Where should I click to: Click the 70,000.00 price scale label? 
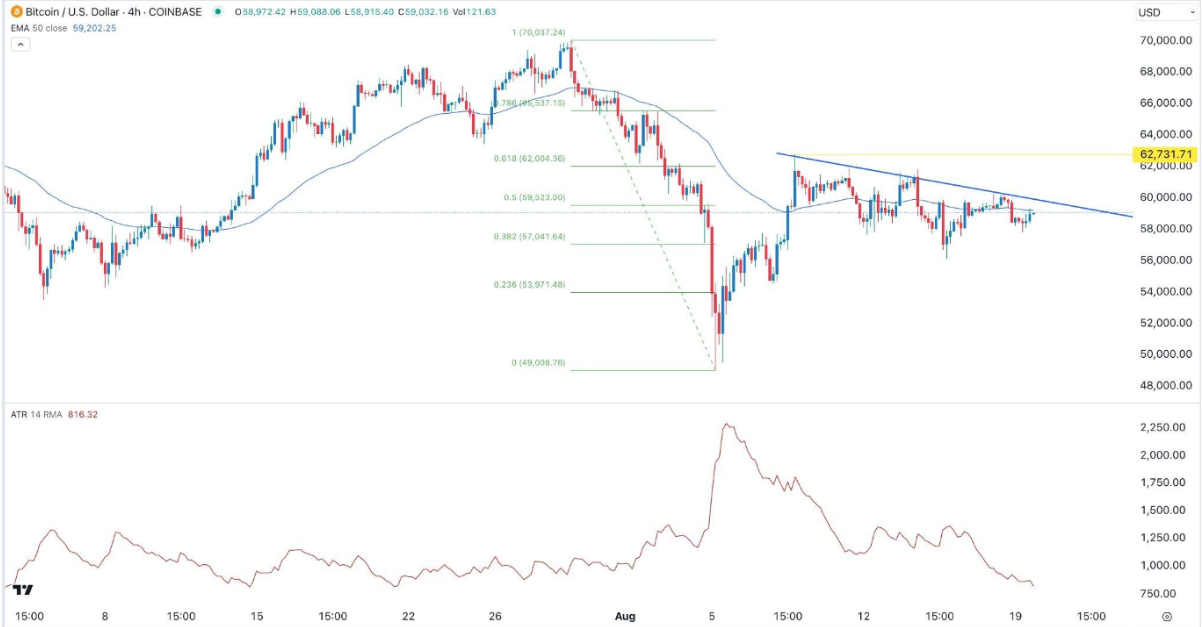coord(1160,40)
